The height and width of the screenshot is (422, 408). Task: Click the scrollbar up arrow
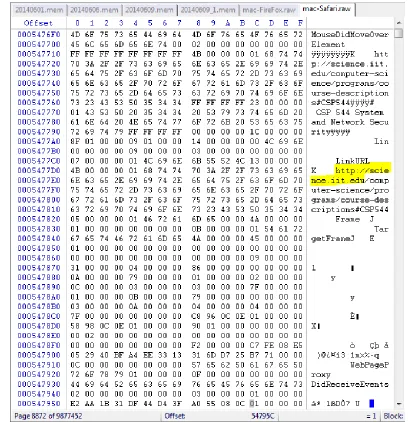click(399, 23)
